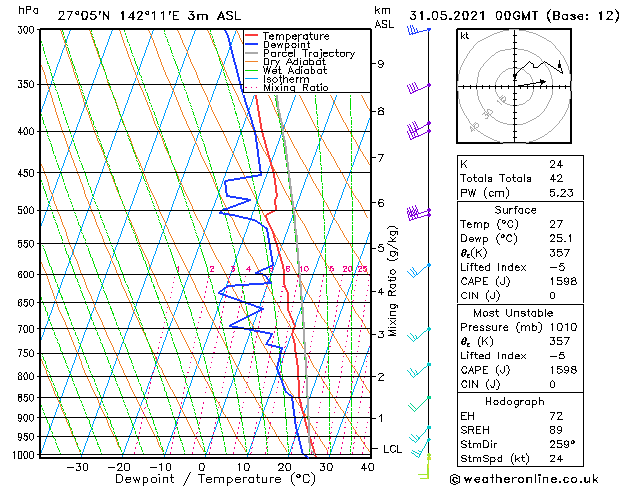The height and width of the screenshot is (486, 629).
Task: Select the 650 hPa pressure label
Action: pyautogui.click(x=28, y=303)
